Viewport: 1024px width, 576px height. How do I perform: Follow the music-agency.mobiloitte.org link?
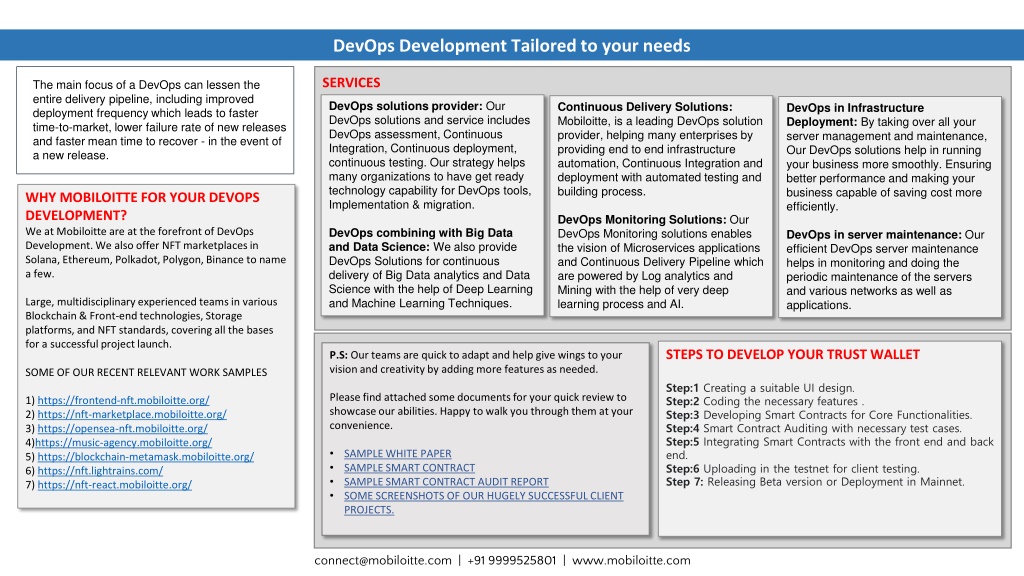(123, 443)
